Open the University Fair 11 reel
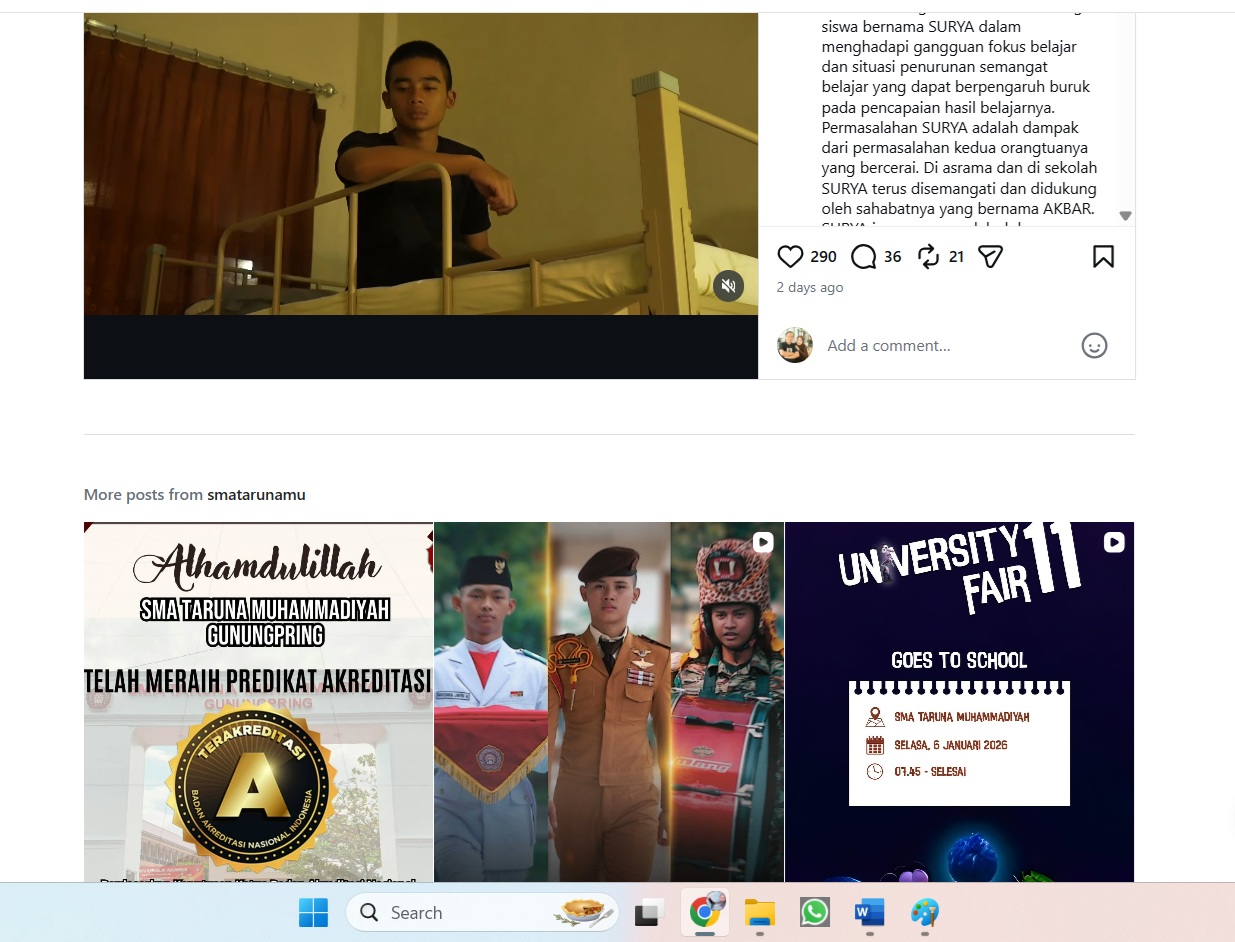The width and height of the screenshot is (1235, 942). [x=959, y=700]
